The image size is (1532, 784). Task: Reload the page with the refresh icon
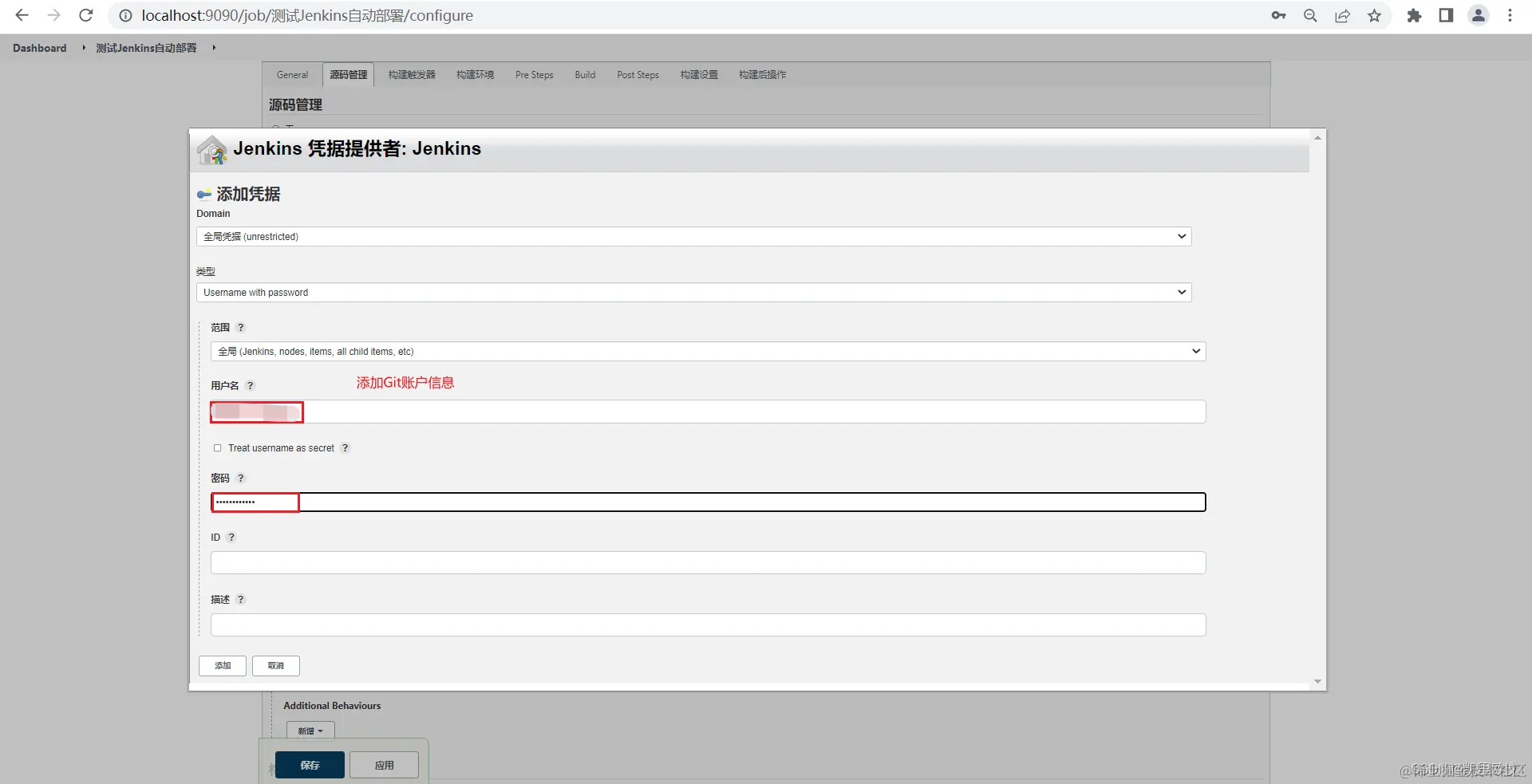86,15
